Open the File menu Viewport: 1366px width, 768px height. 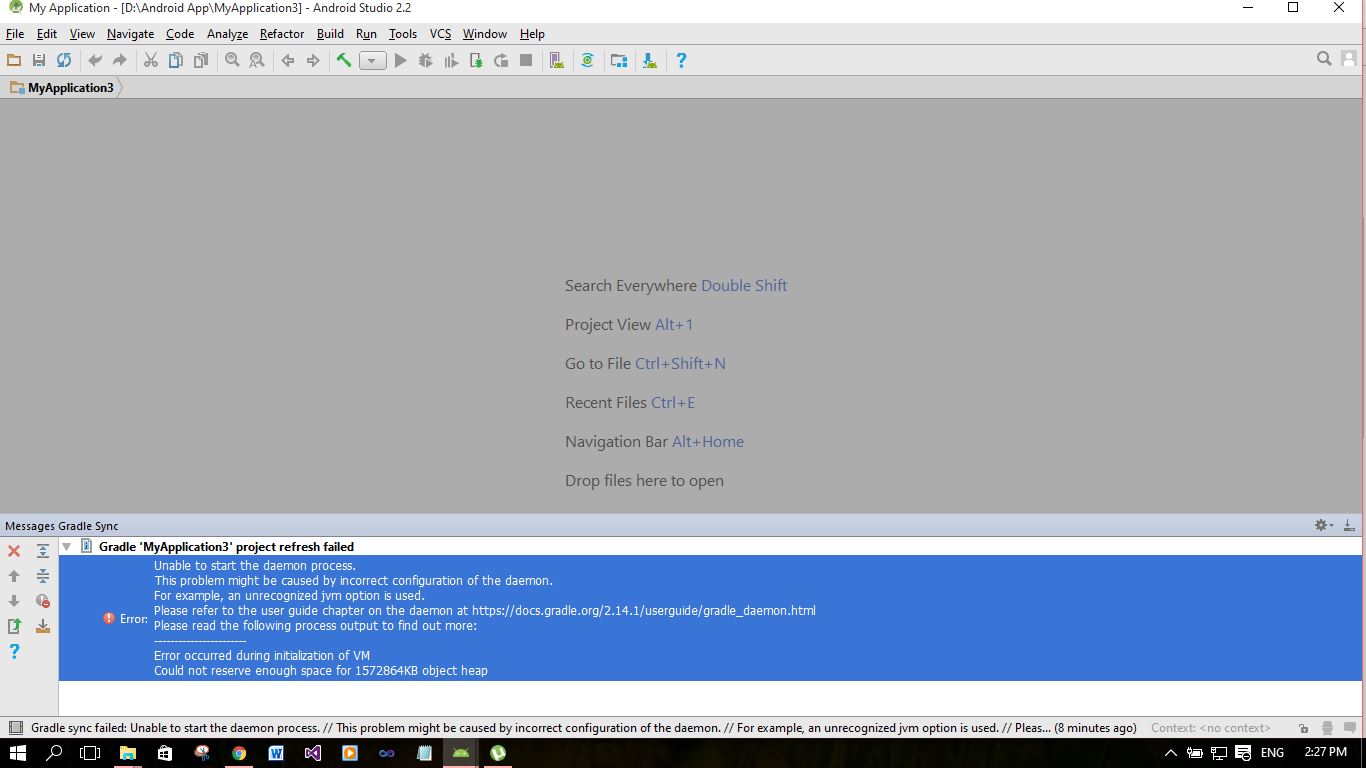point(15,34)
